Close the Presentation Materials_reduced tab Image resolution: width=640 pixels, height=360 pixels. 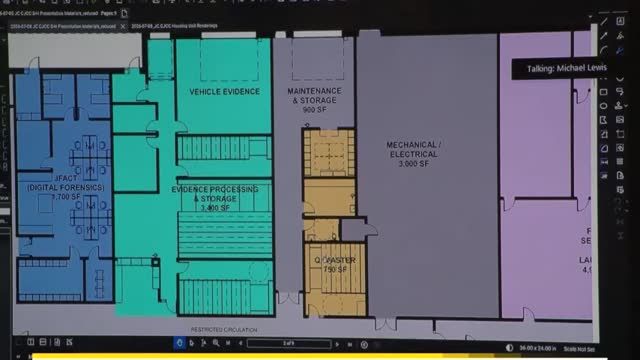tap(122, 27)
